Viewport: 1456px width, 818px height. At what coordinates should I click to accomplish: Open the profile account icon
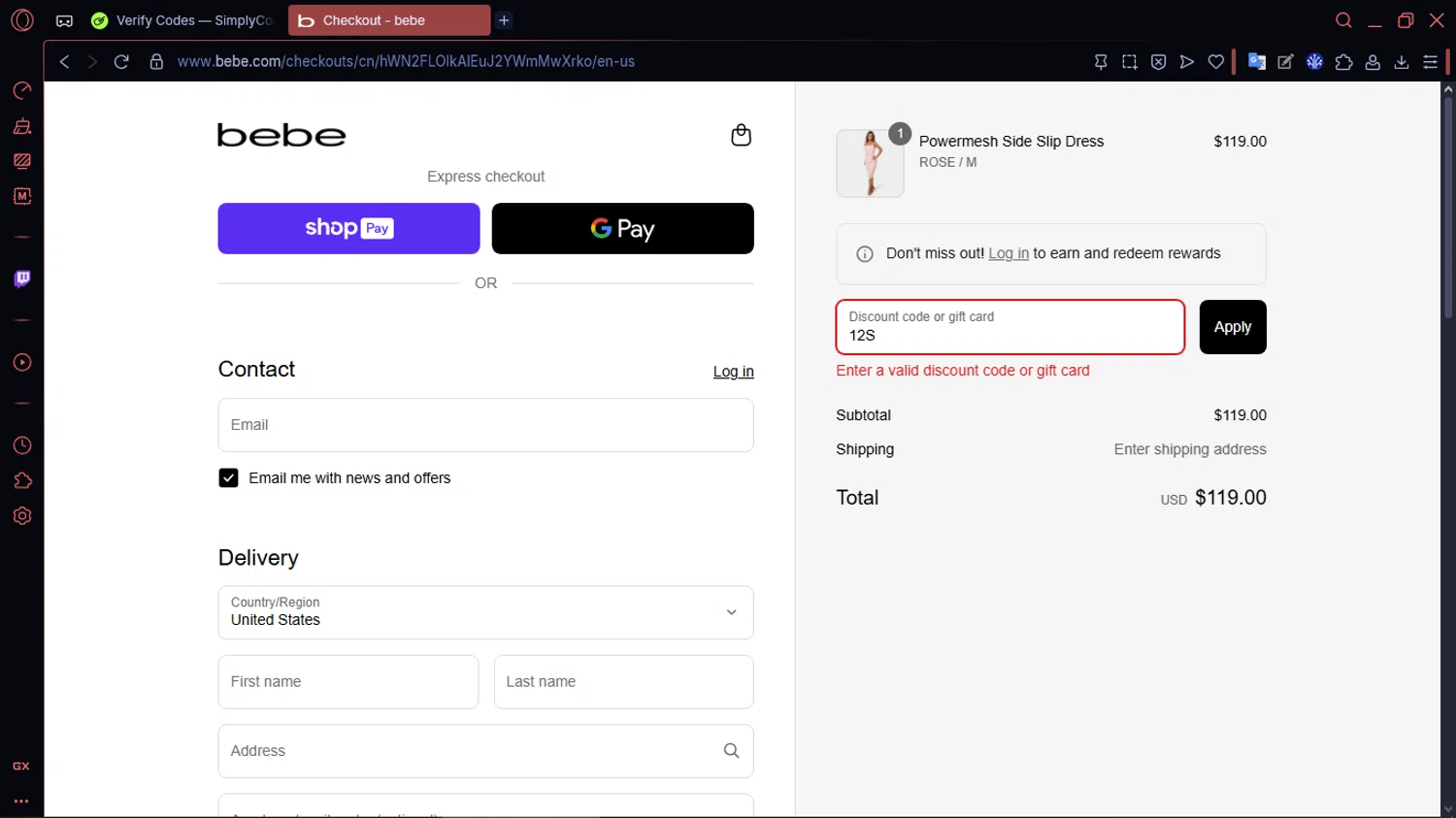1373,62
